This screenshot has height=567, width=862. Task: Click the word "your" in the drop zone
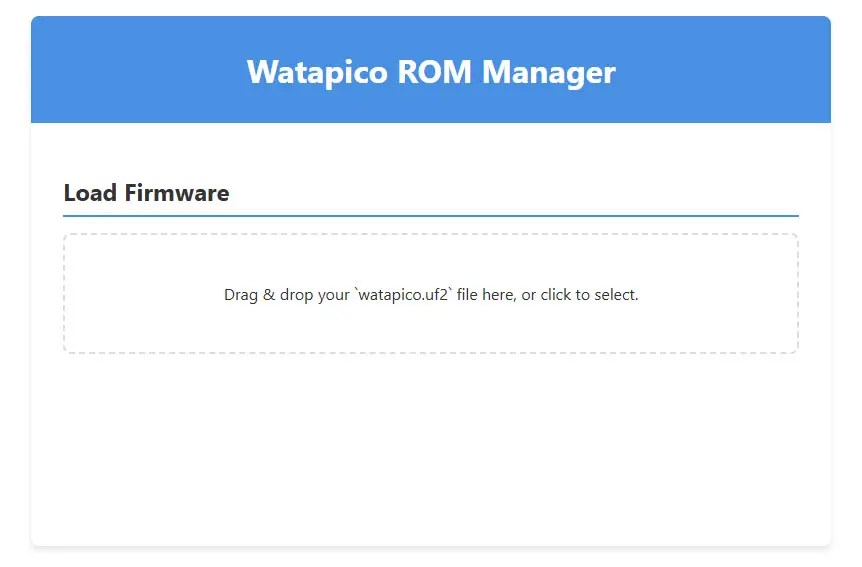(x=333, y=295)
